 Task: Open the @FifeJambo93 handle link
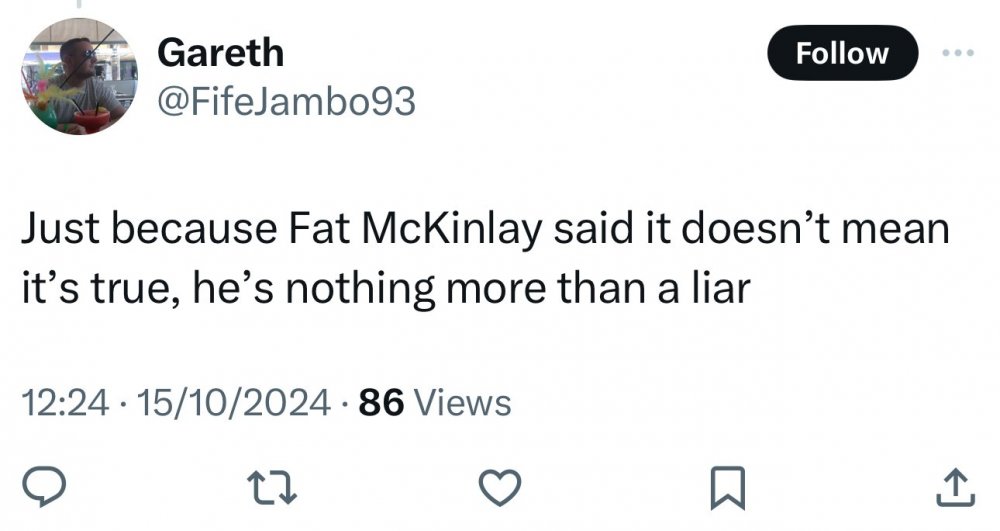pyautogui.click(x=286, y=102)
